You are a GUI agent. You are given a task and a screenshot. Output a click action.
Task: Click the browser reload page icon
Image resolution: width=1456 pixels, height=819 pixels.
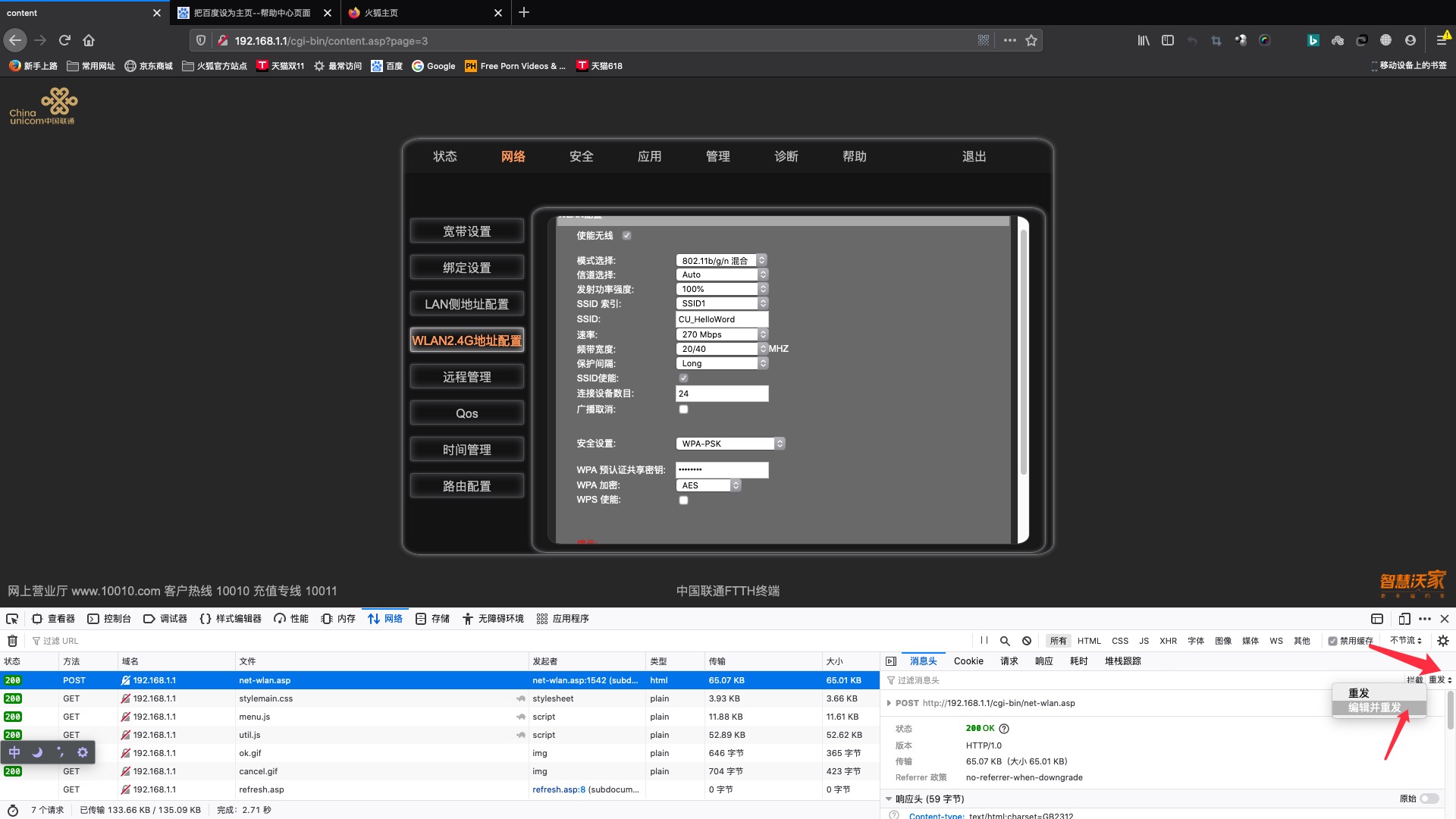(x=64, y=40)
